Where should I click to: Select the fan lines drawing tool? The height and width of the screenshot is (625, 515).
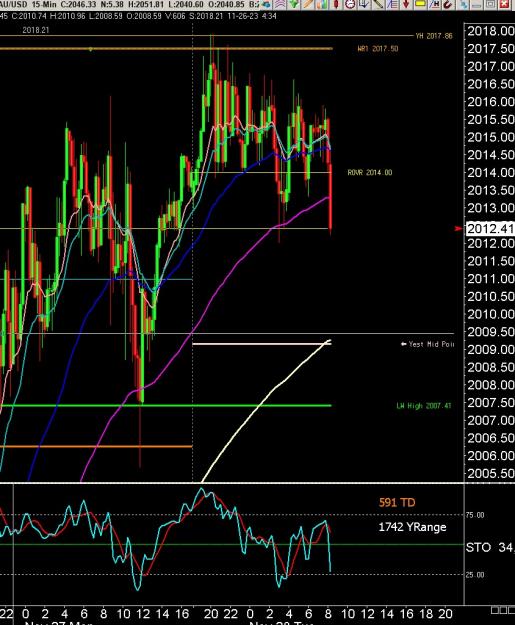393,4
